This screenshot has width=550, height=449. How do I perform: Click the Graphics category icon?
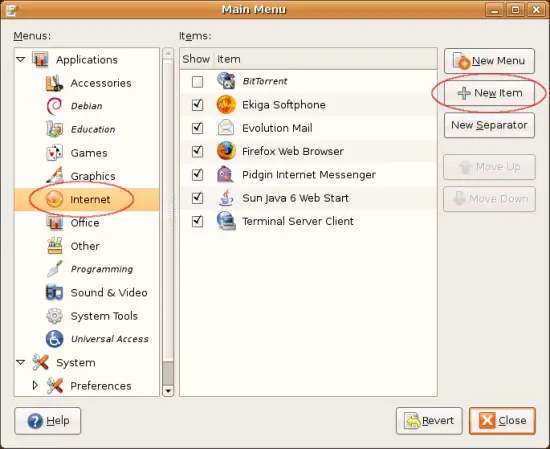pyautogui.click(x=54, y=175)
